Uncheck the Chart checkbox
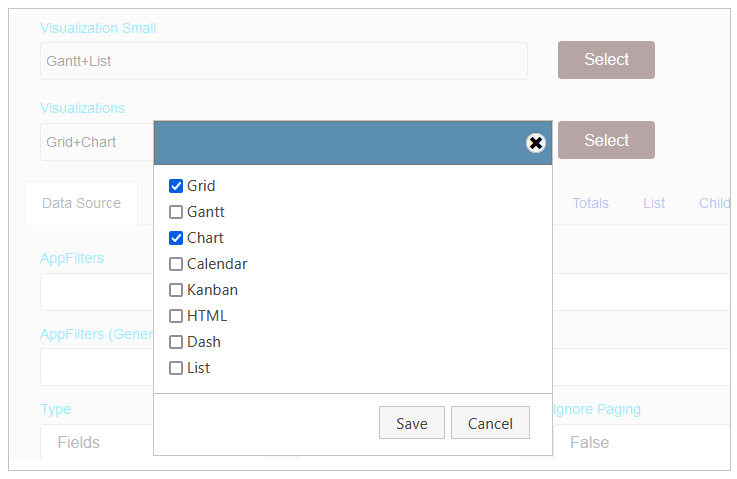737x479 pixels. pyautogui.click(x=176, y=238)
